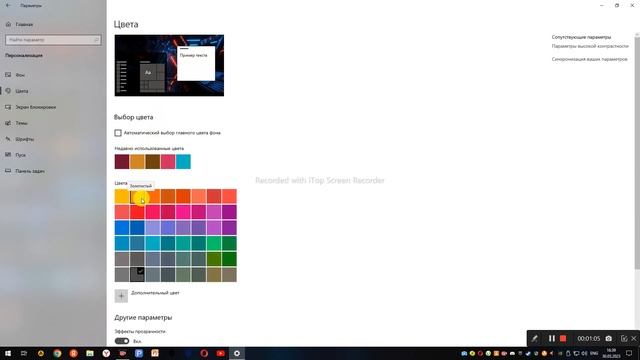The width and height of the screenshot is (640, 360).
Task: Turn off the Эффекты прозрачности switch
Action: click(122, 341)
